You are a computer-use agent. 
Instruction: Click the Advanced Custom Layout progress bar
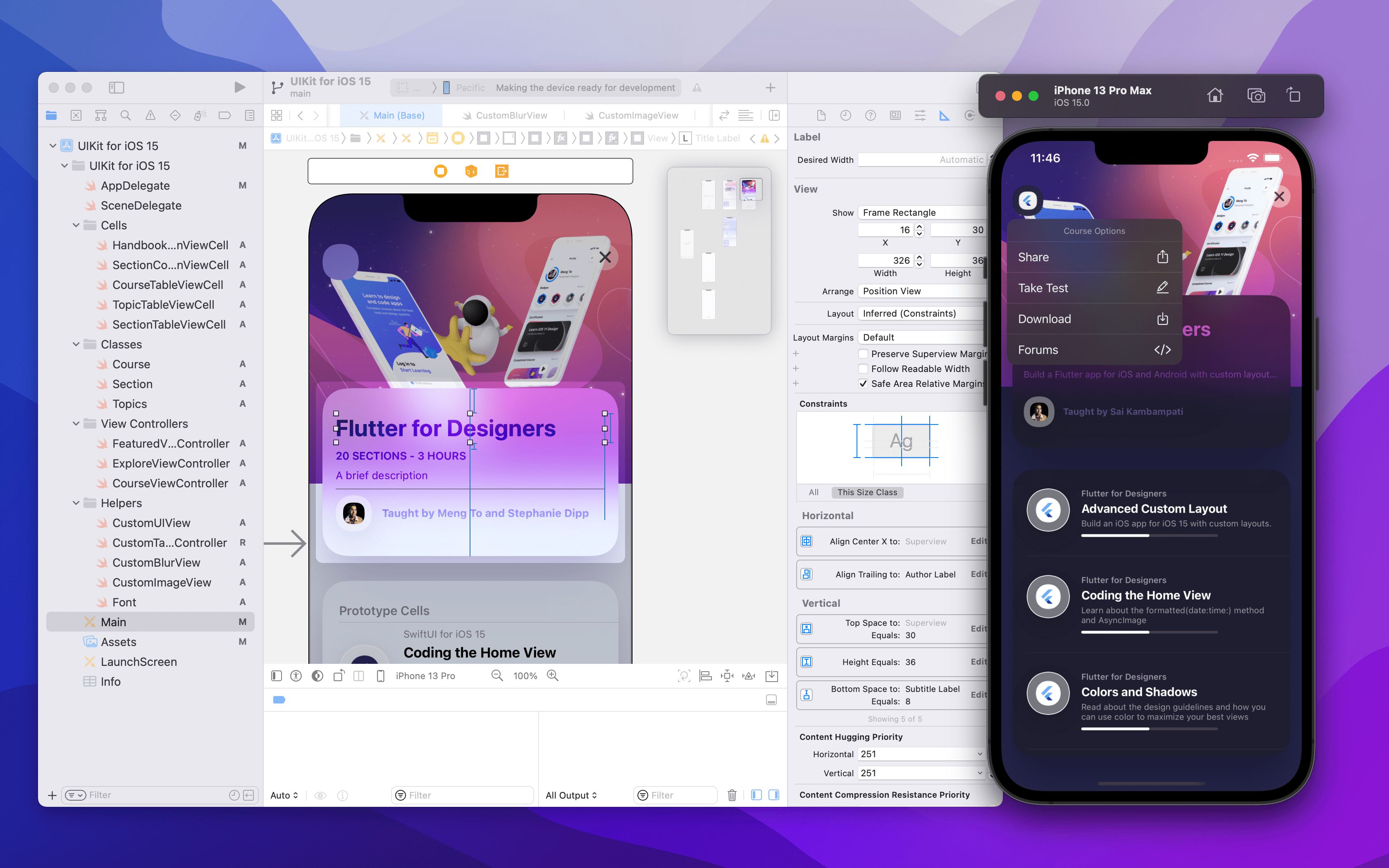(x=1149, y=536)
